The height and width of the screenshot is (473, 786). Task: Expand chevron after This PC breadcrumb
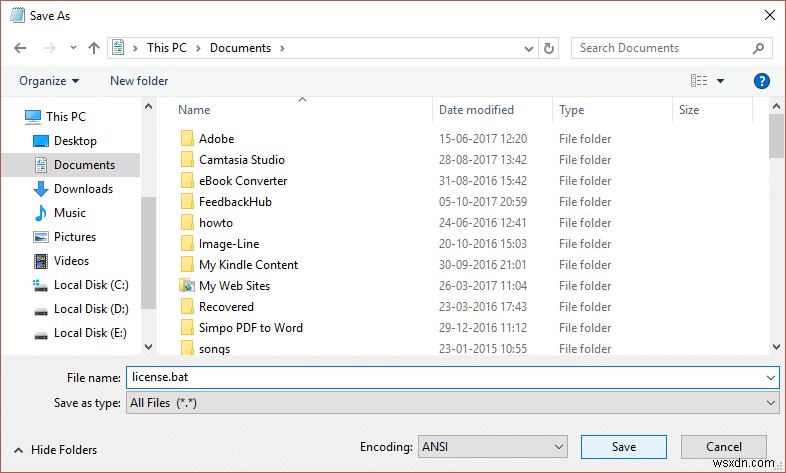pyautogui.click(x=199, y=49)
